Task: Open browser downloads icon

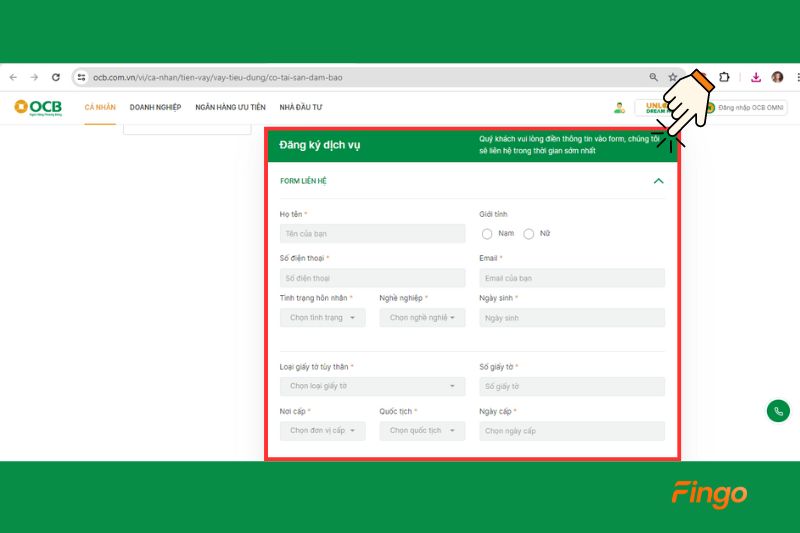Action: click(756, 77)
